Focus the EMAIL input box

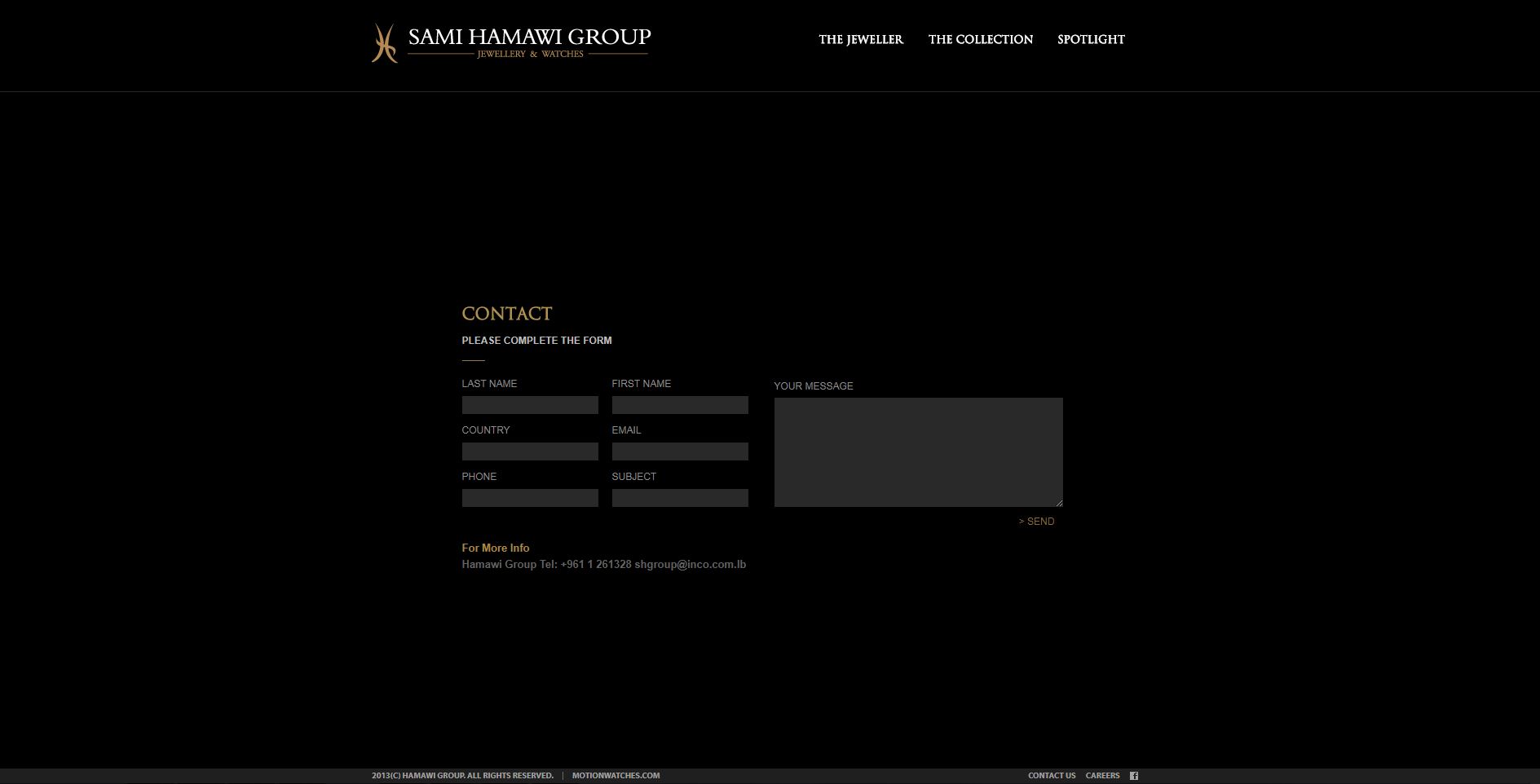(x=679, y=451)
